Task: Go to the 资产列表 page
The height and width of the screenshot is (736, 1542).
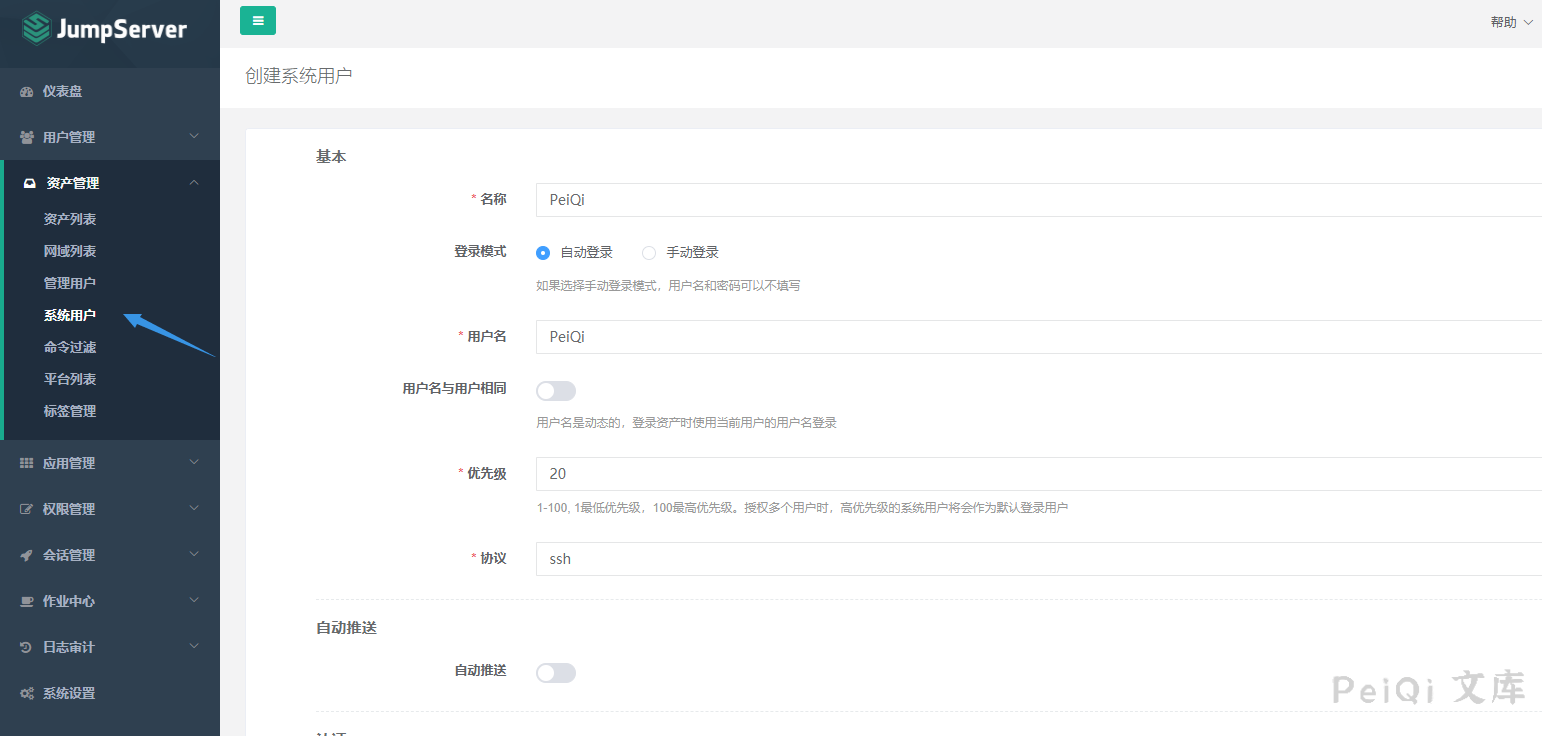Action: (69, 218)
